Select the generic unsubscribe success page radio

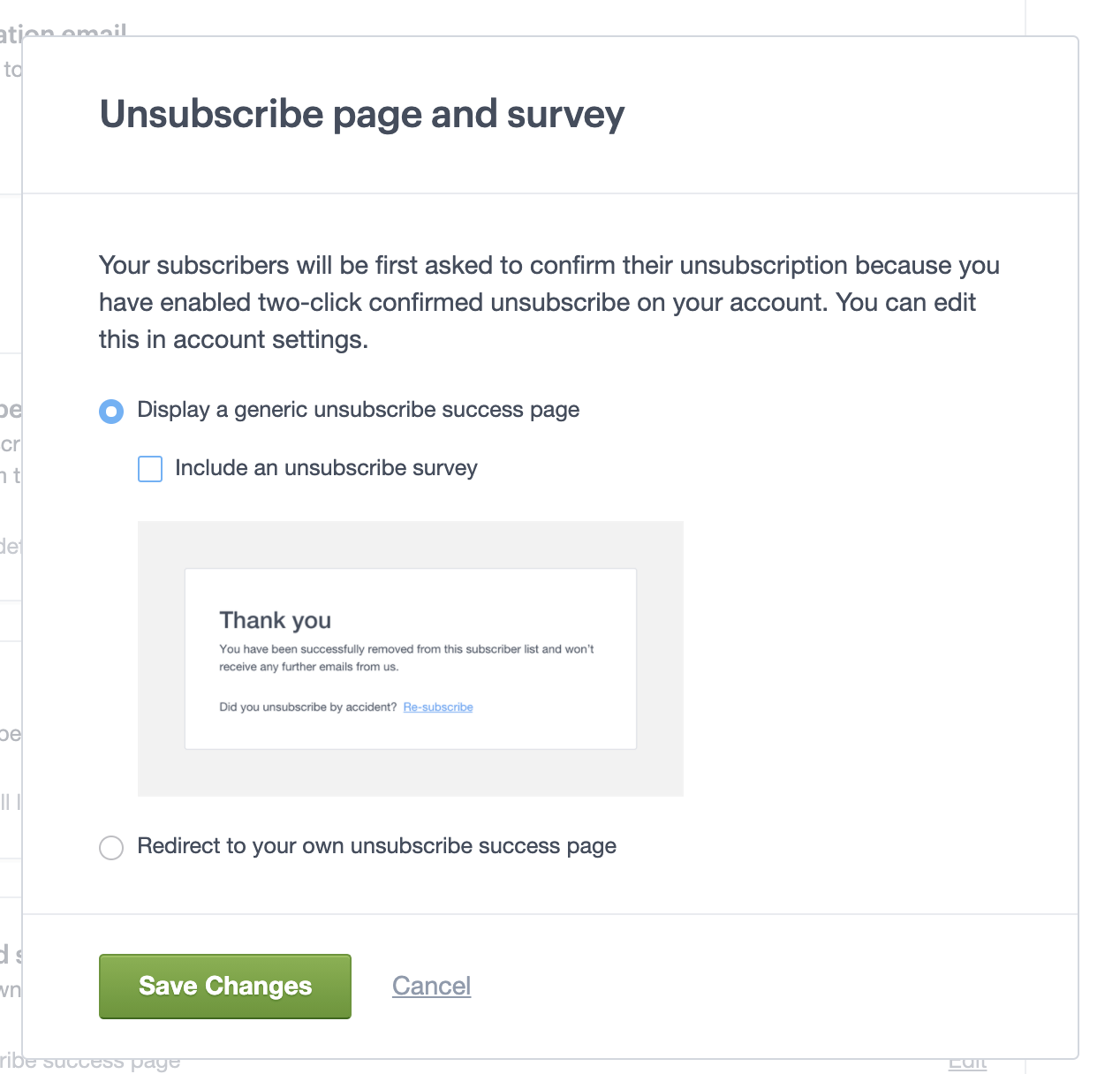coord(111,412)
